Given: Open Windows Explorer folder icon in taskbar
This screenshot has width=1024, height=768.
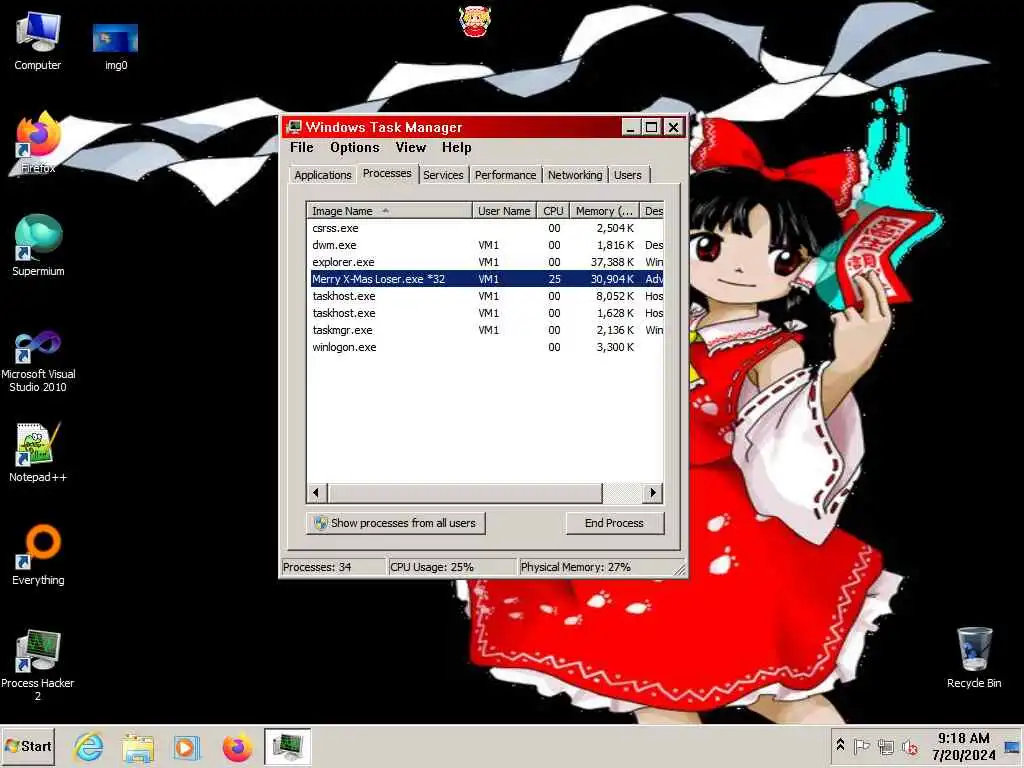Looking at the screenshot, I should coord(138,746).
